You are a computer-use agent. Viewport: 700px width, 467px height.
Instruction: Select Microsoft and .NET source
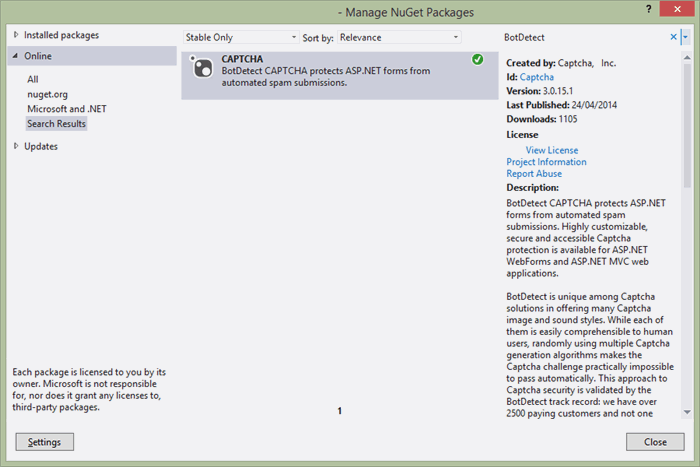pos(67,109)
